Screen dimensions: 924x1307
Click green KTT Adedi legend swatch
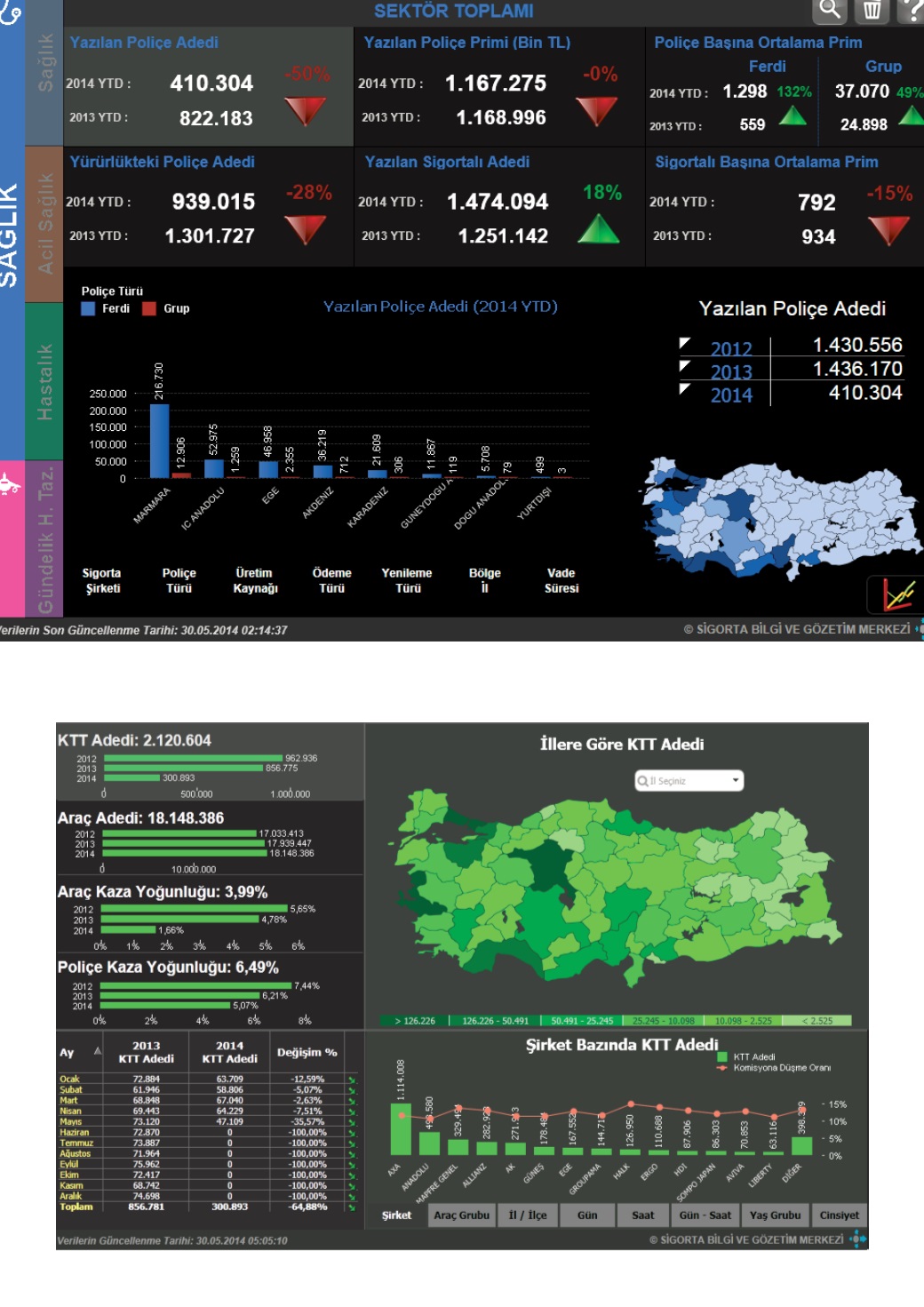point(723,1056)
